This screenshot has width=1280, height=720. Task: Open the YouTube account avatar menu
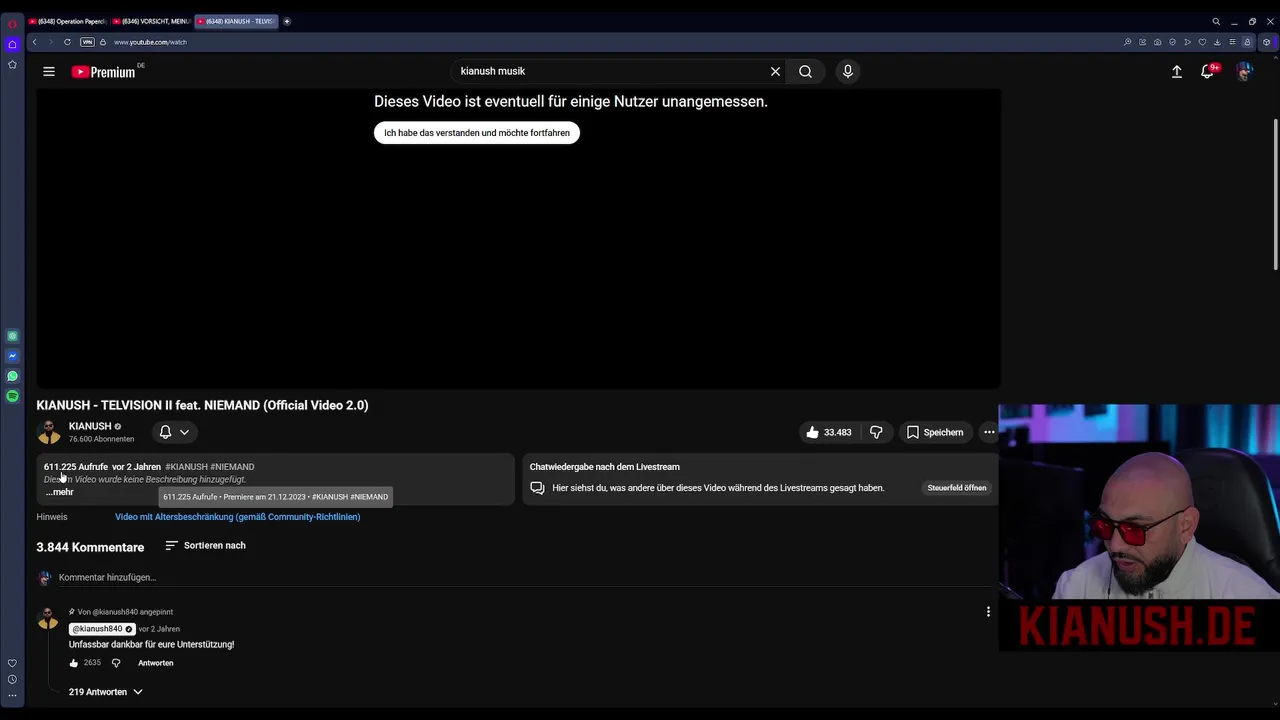click(x=1244, y=71)
